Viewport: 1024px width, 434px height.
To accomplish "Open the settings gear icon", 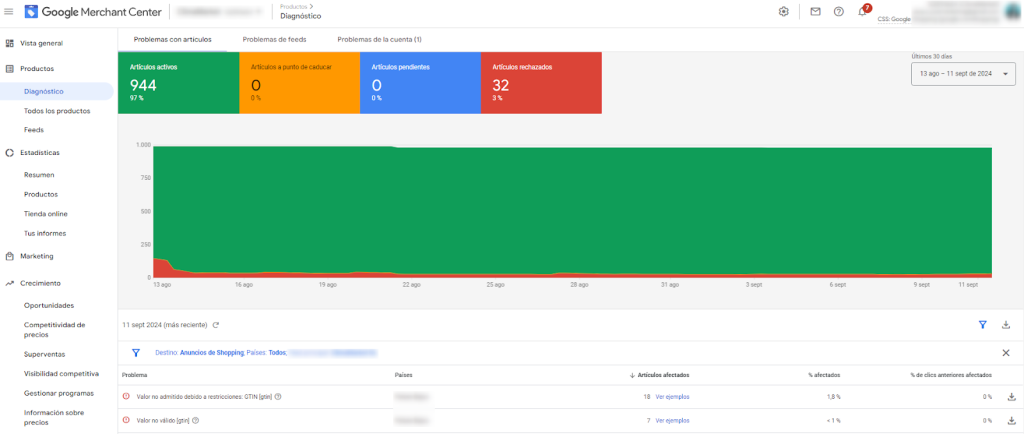I will point(784,12).
